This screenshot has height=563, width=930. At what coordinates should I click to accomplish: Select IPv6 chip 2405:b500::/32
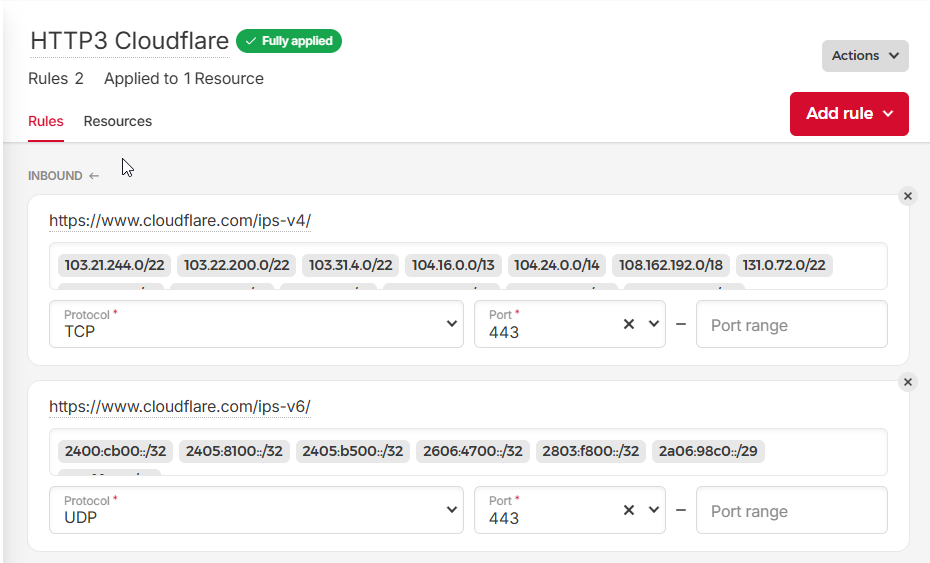point(353,451)
